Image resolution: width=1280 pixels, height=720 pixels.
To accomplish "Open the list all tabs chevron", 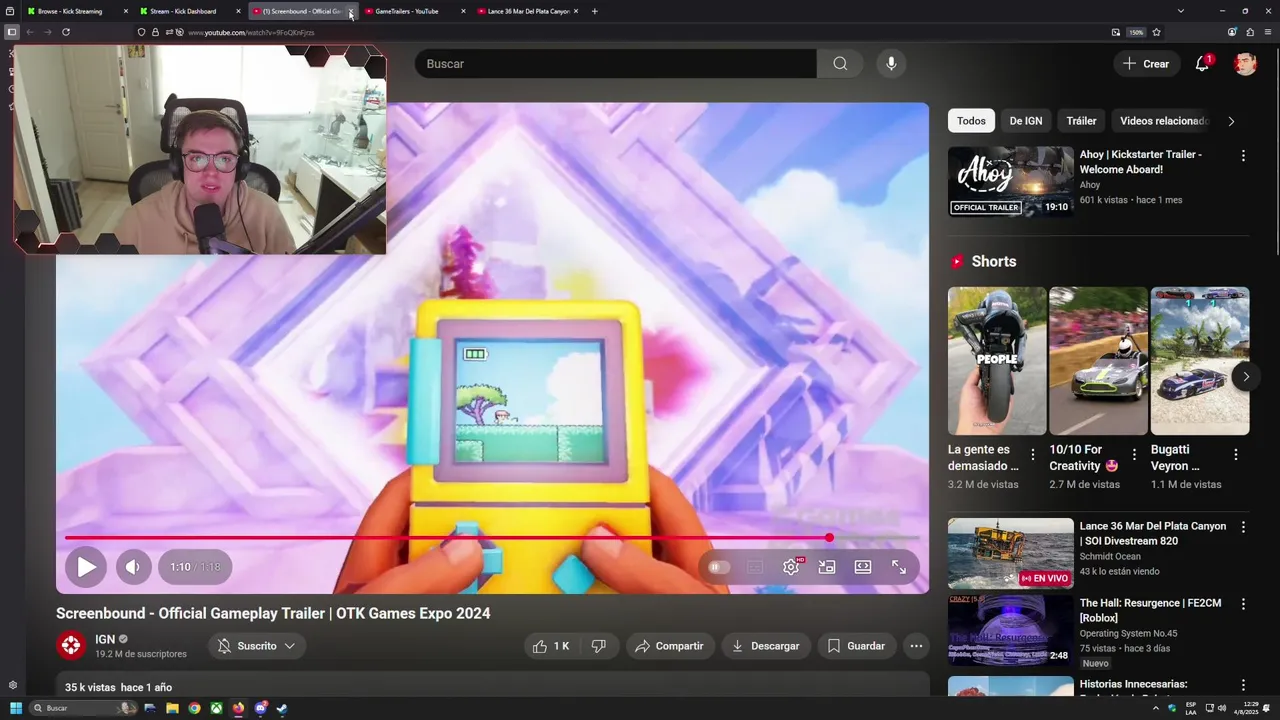I will click(1181, 11).
